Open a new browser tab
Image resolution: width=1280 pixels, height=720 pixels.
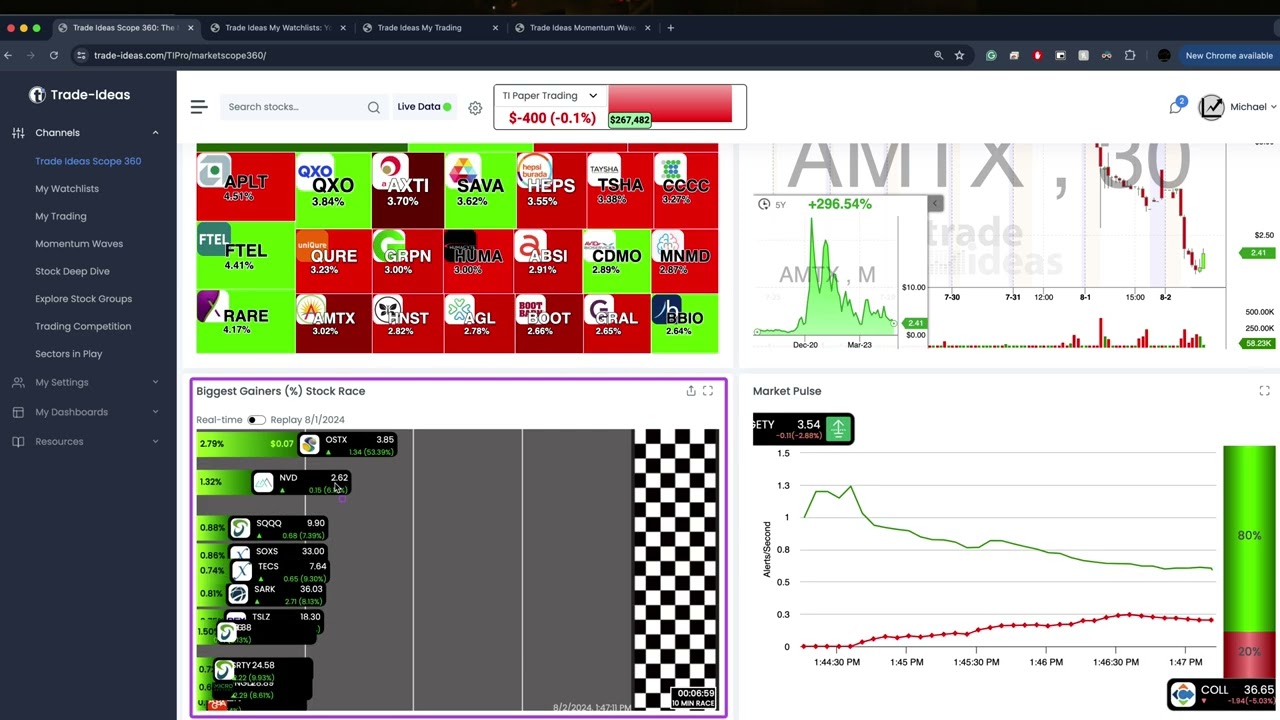tap(670, 28)
